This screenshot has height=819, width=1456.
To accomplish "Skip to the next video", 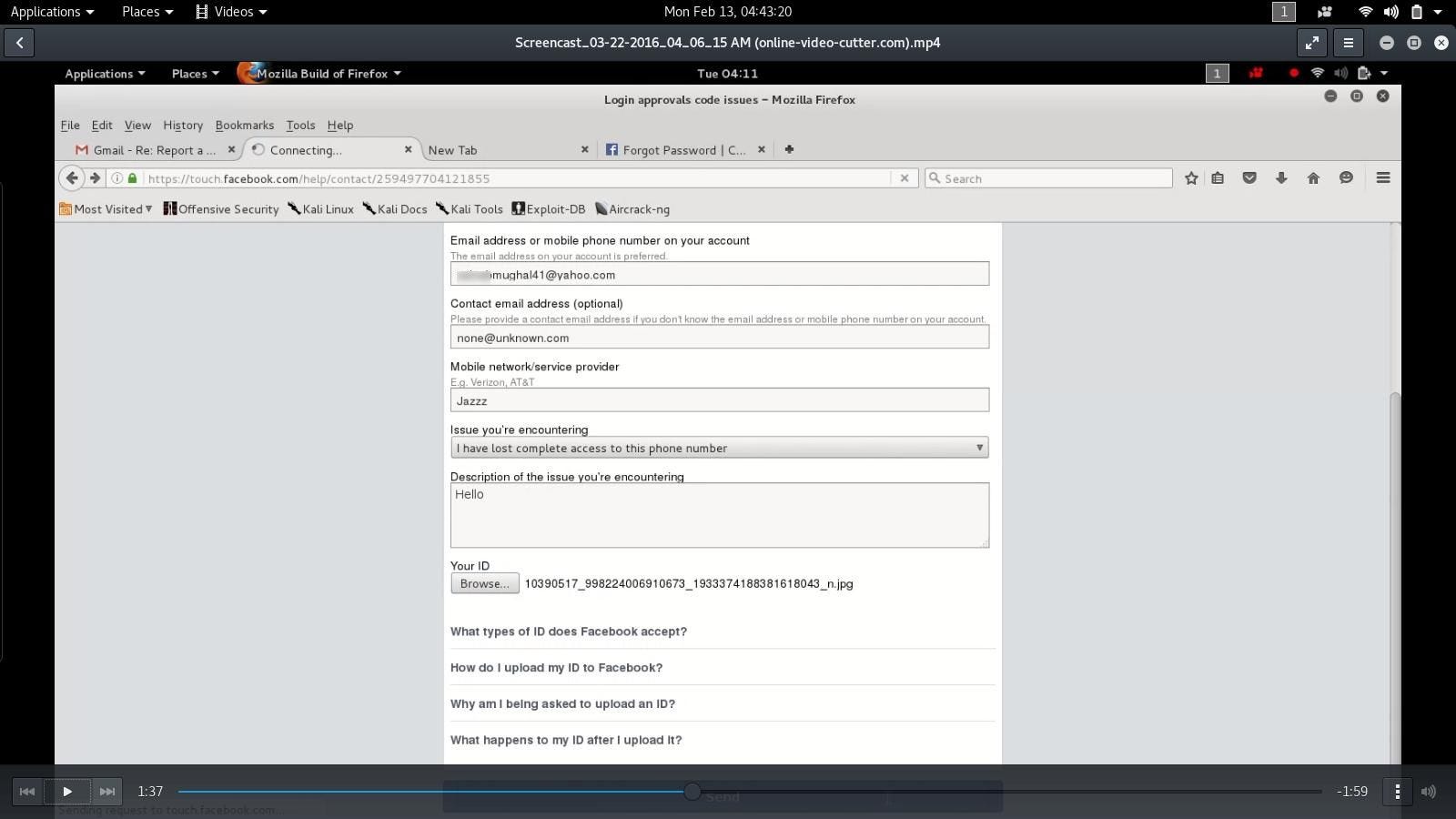I will tap(107, 792).
